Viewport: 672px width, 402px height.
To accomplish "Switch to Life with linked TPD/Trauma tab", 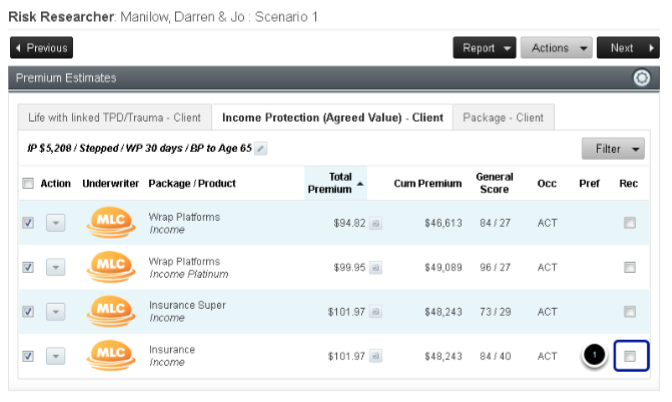I will point(114,117).
